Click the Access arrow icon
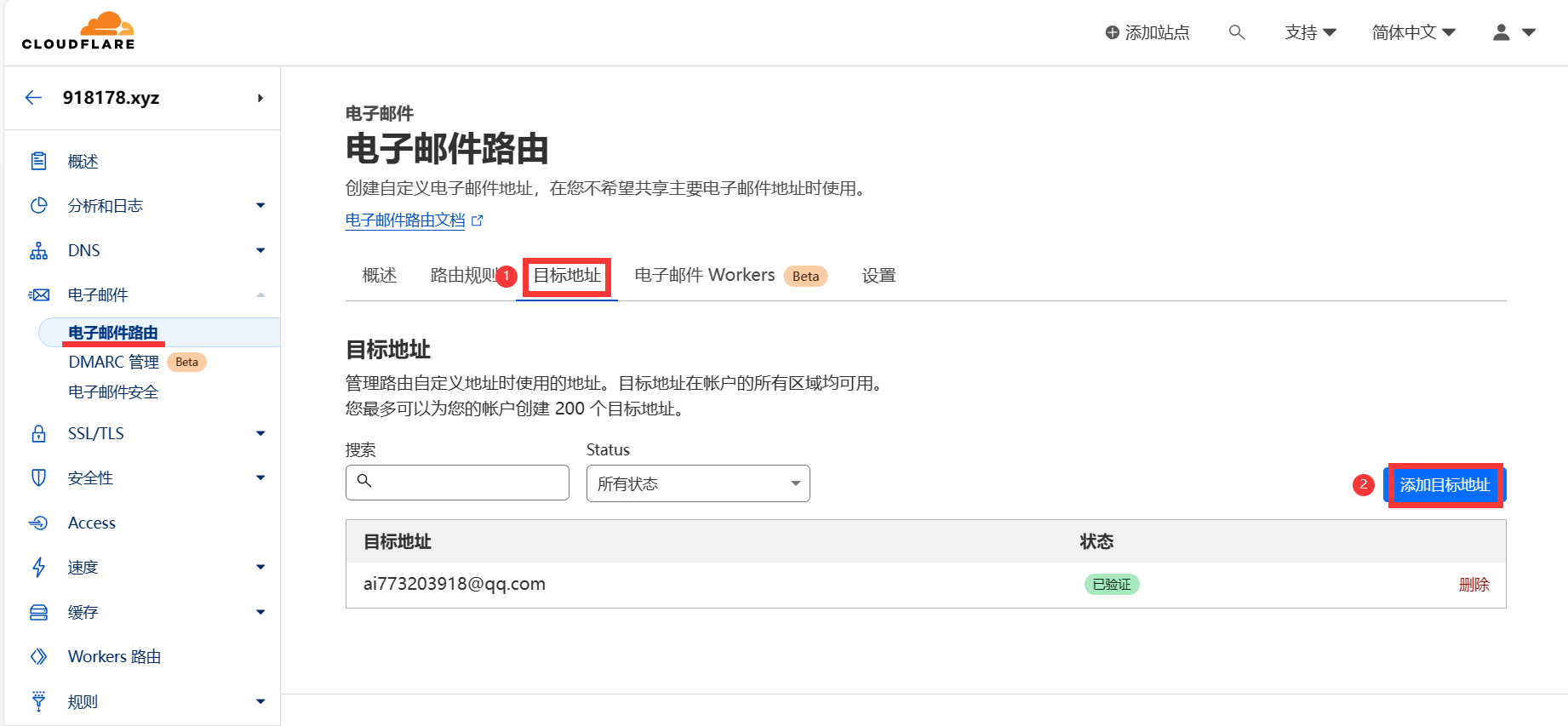1568x726 pixels. coord(39,523)
